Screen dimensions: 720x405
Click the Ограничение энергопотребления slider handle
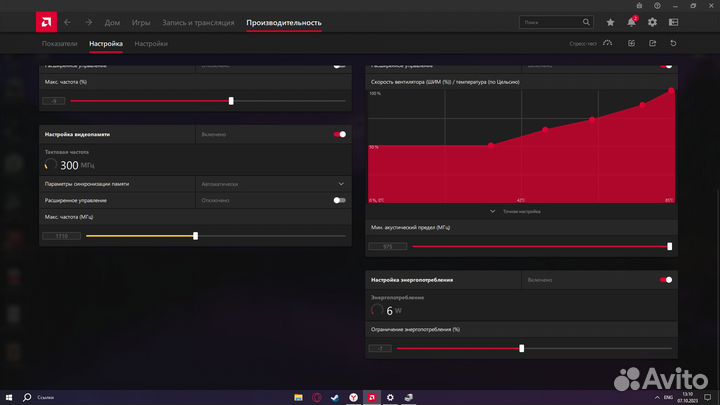tap(522, 349)
